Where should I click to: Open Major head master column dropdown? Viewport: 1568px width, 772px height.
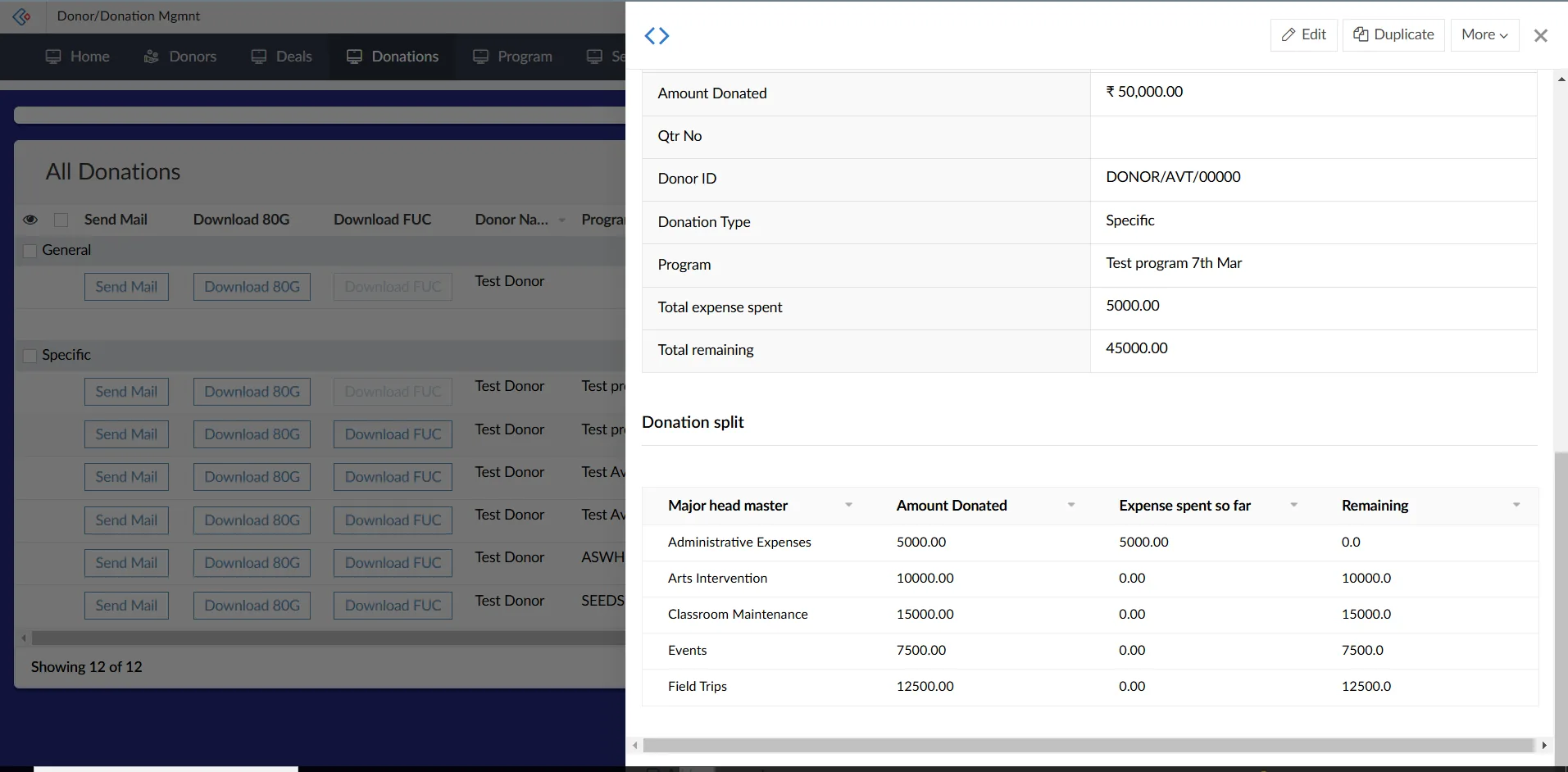click(849, 506)
